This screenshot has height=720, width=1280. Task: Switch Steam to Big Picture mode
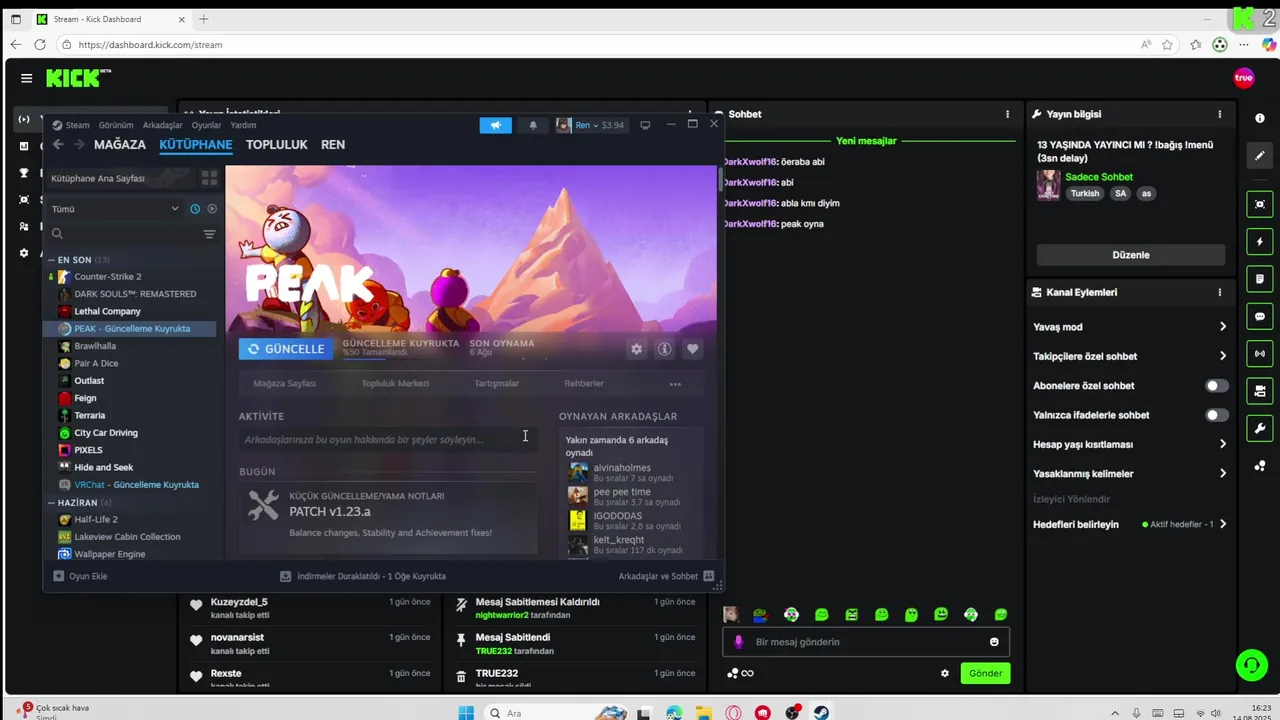[645, 125]
